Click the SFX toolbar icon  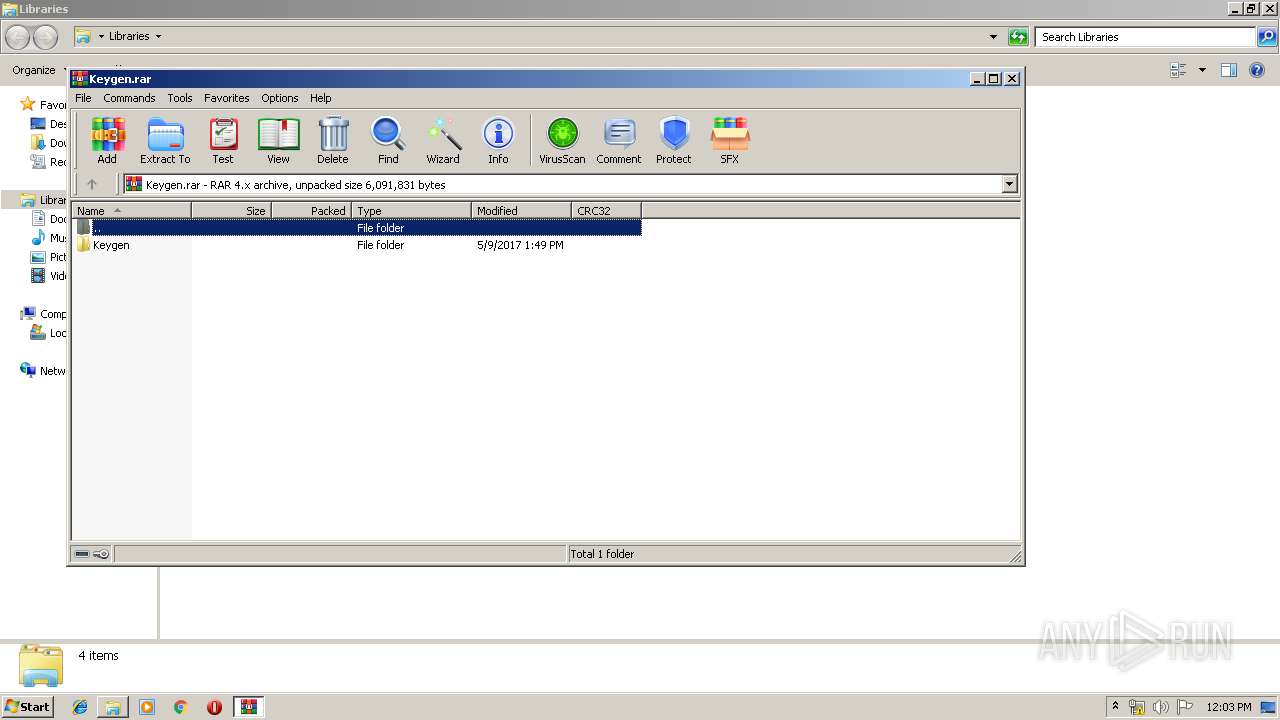pos(730,140)
